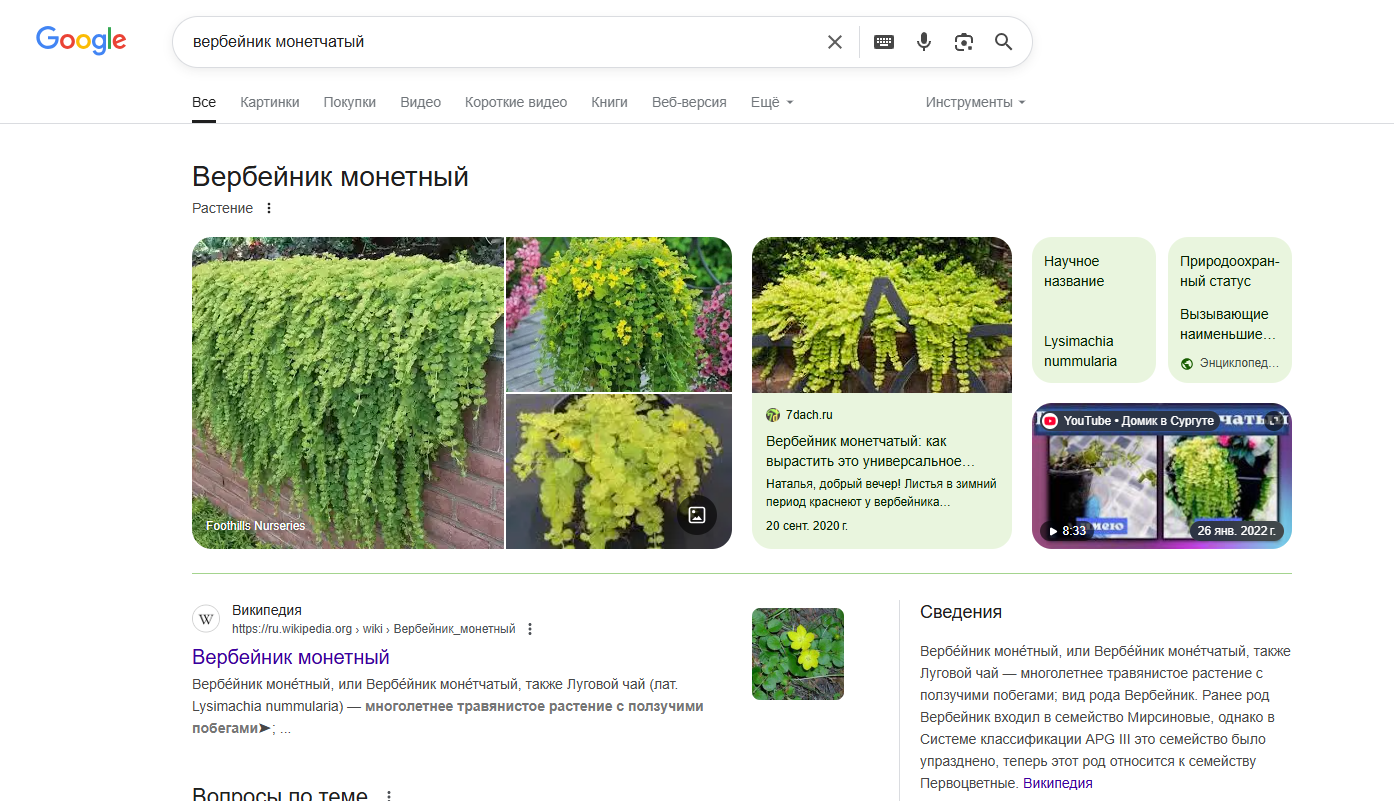Screen dimensions: 1394x801
Task: Click the Google logo
Action: (81, 41)
